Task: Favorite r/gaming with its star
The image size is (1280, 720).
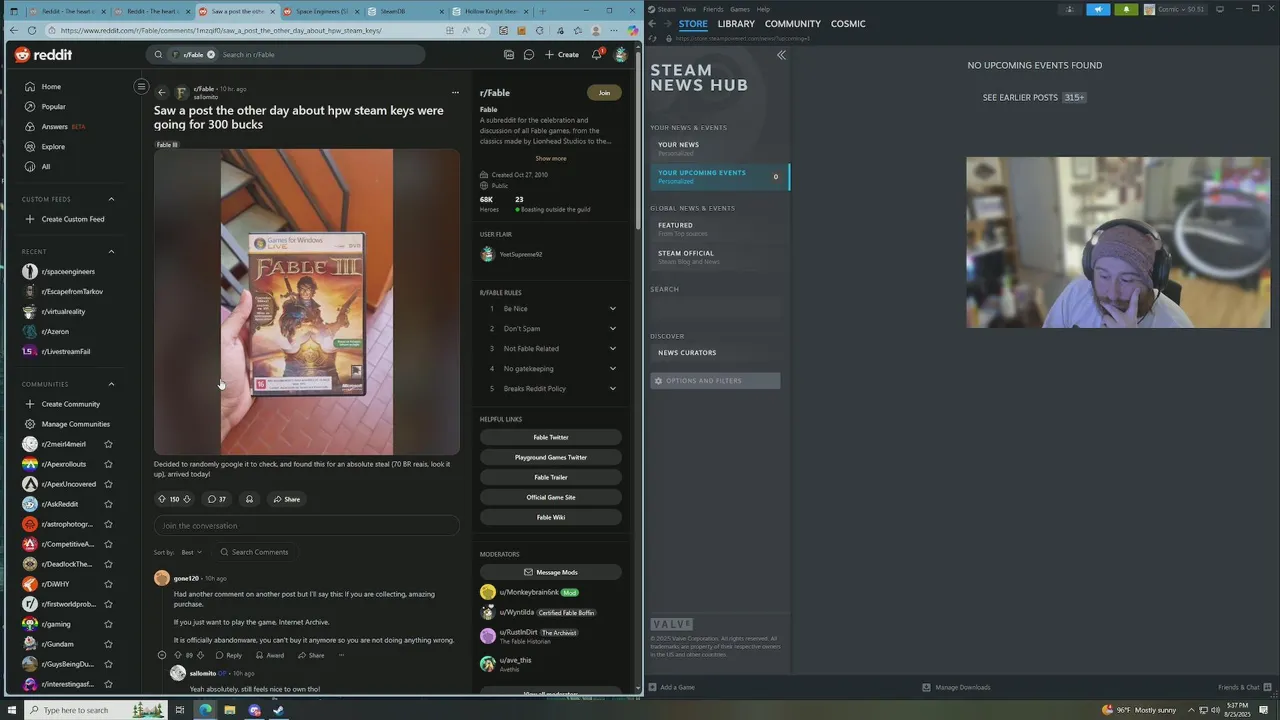Action: click(108, 624)
